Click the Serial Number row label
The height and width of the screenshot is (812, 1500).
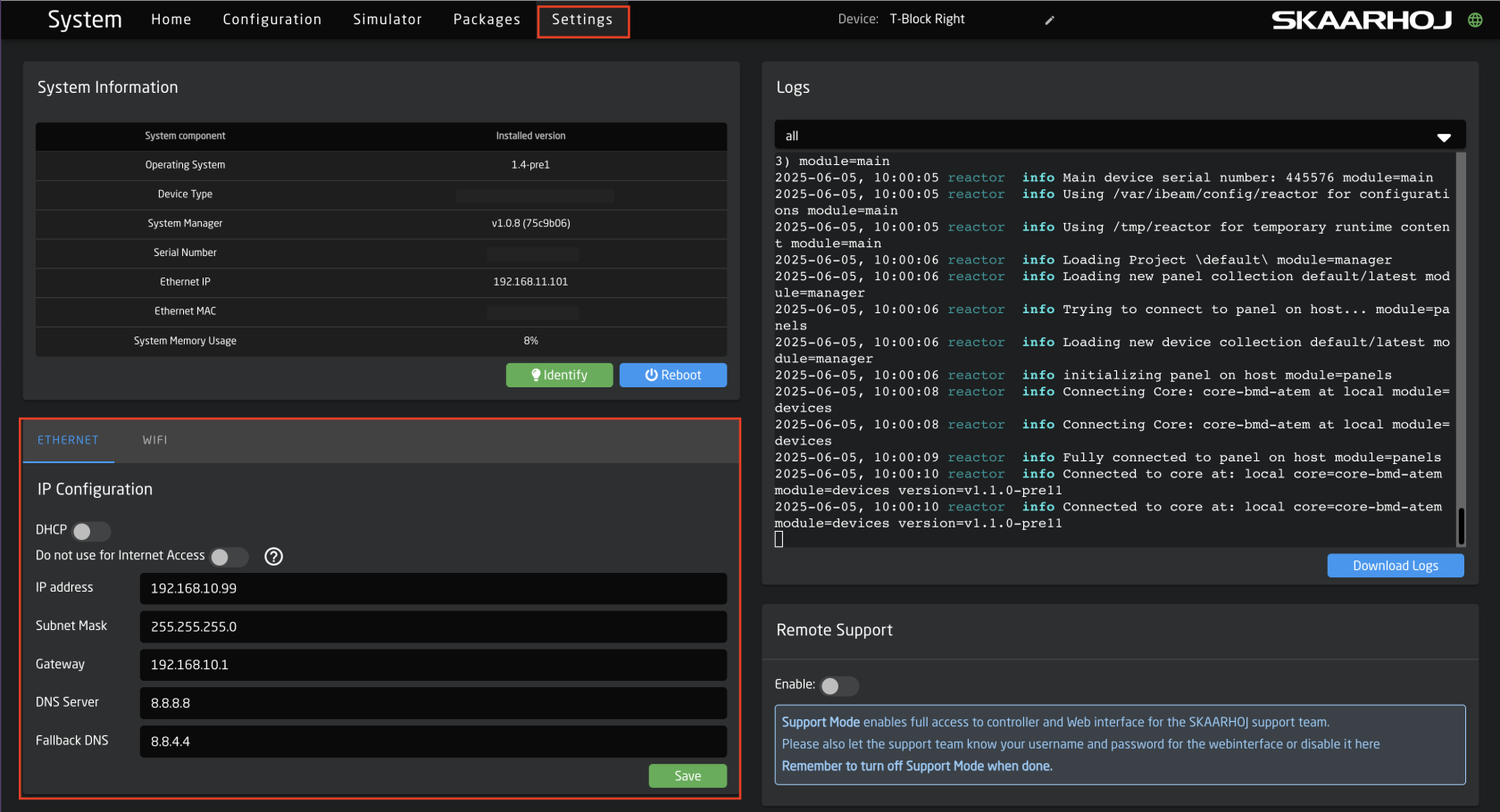tap(185, 253)
